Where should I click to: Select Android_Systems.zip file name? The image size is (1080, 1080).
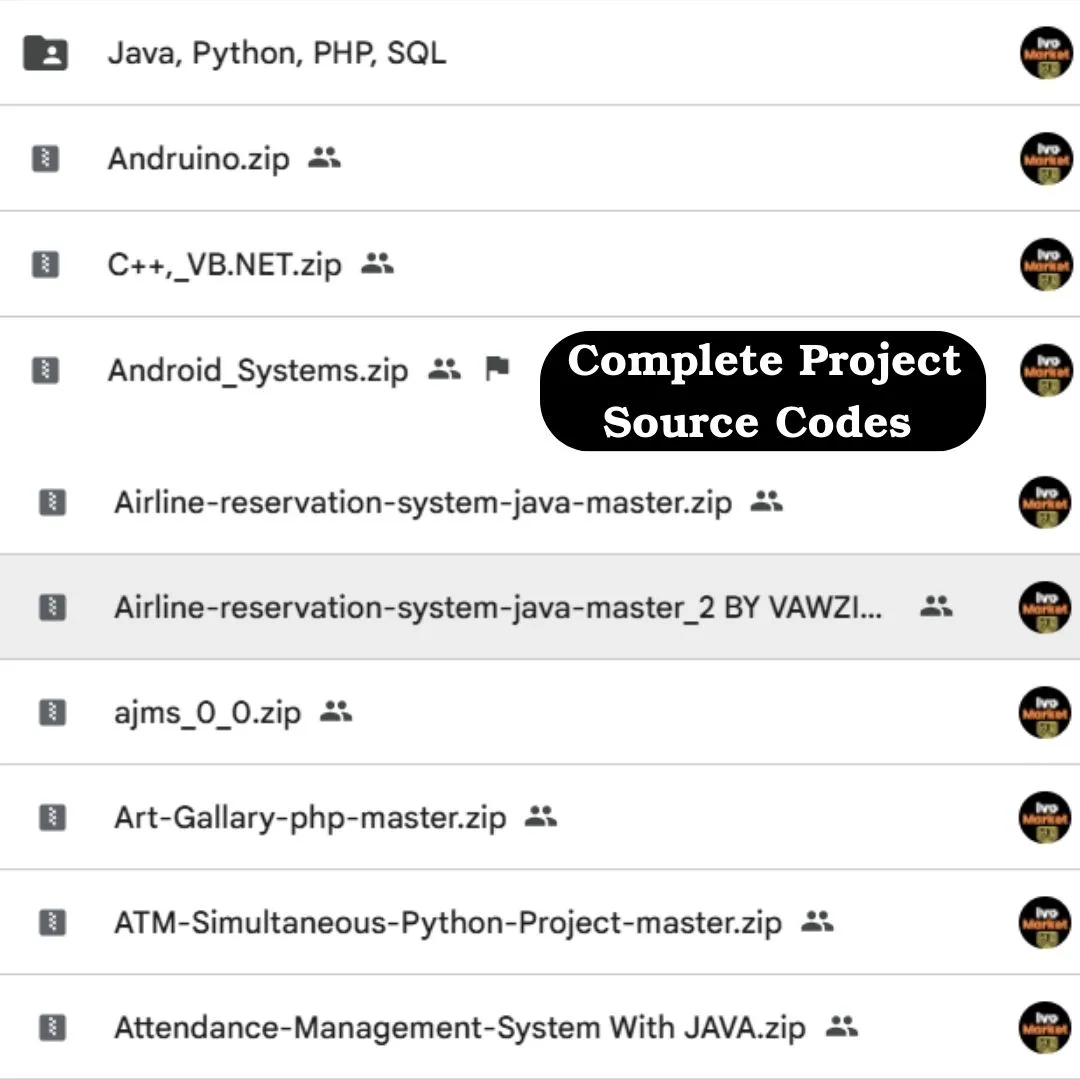tap(258, 370)
